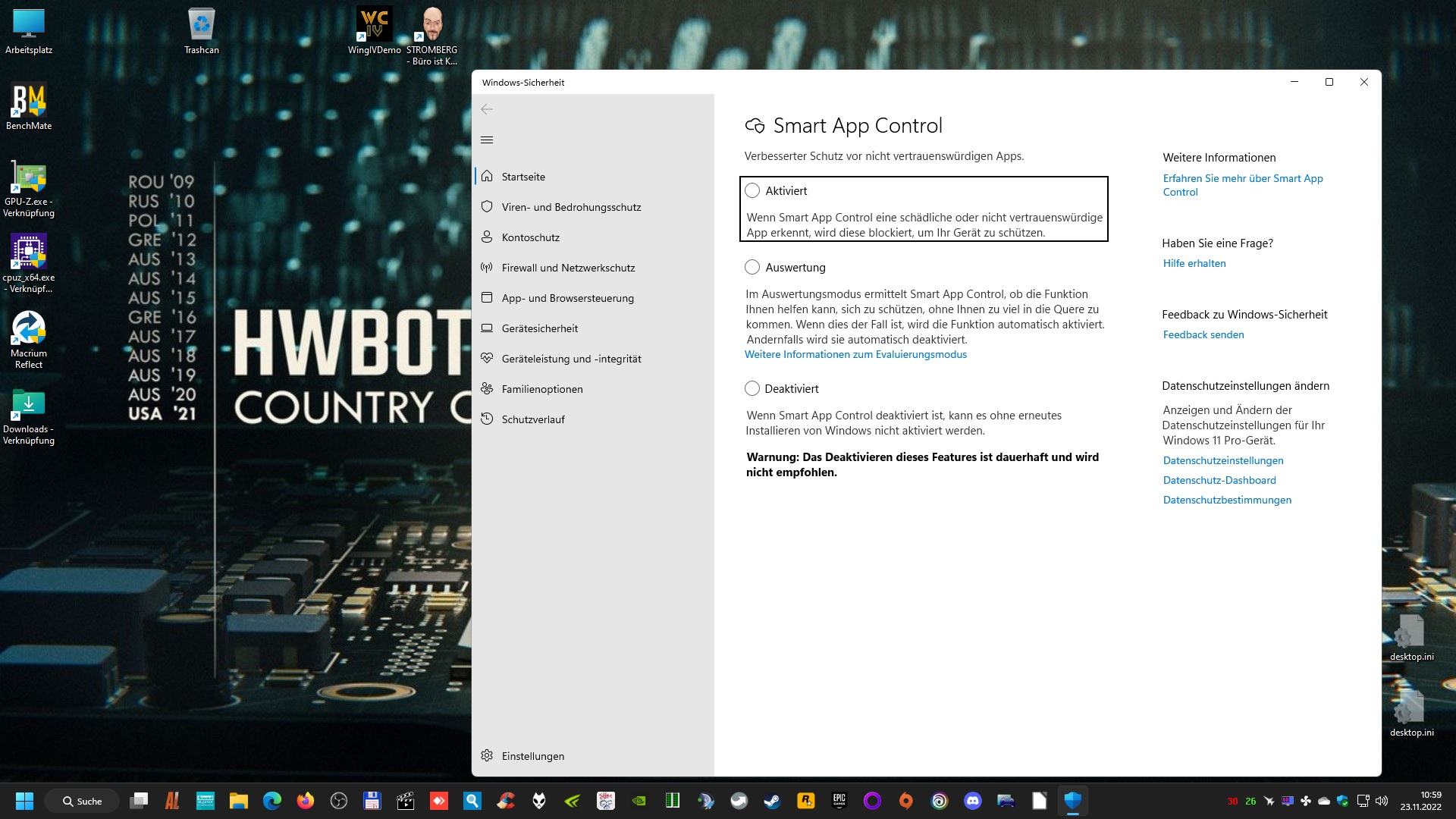
Task: Click the hamburger navigation menu icon
Action: click(487, 140)
